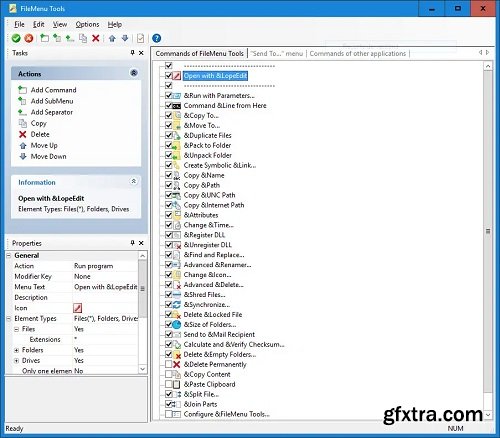Click the Move Up arrow toolbar icon
This screenshot has height=438, width=500.
click(x=112, y=38)
